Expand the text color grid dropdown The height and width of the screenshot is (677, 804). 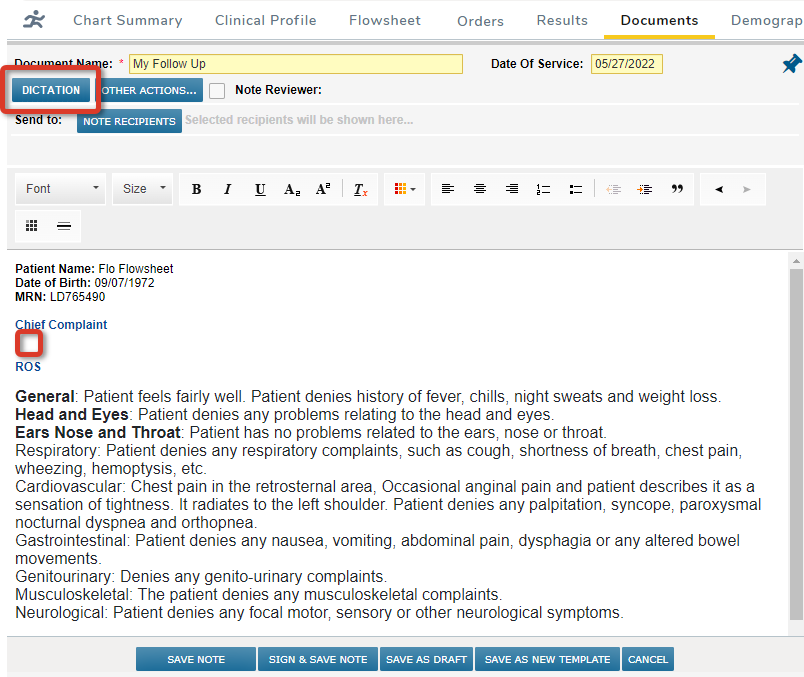(405, 188)
